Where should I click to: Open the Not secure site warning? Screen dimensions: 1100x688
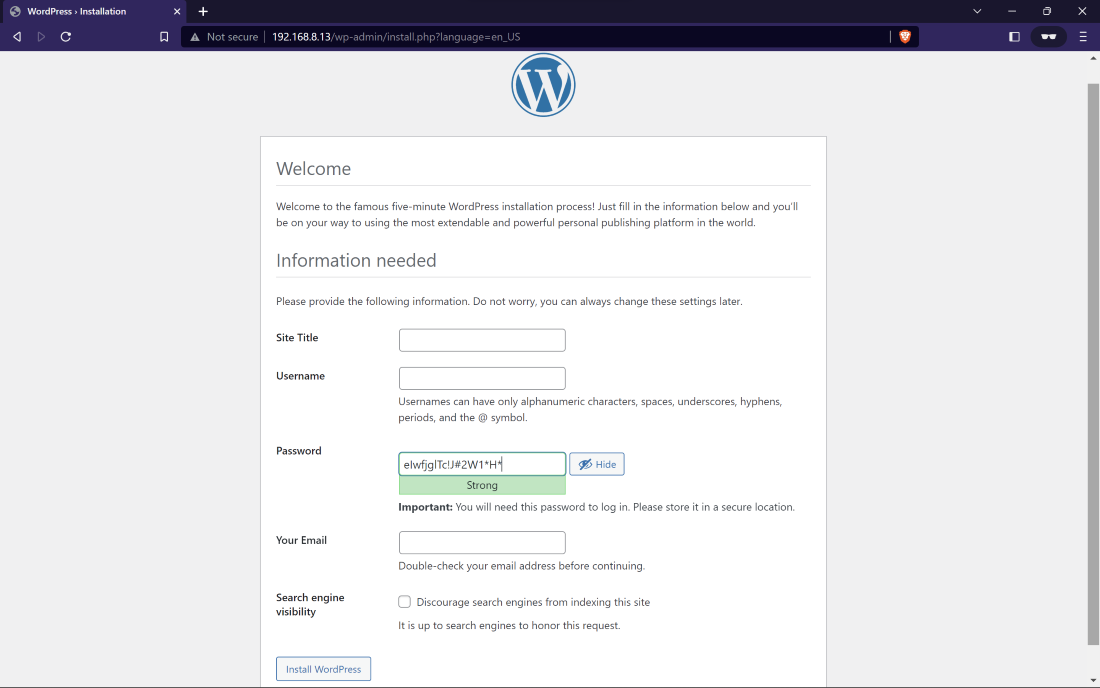224,36
